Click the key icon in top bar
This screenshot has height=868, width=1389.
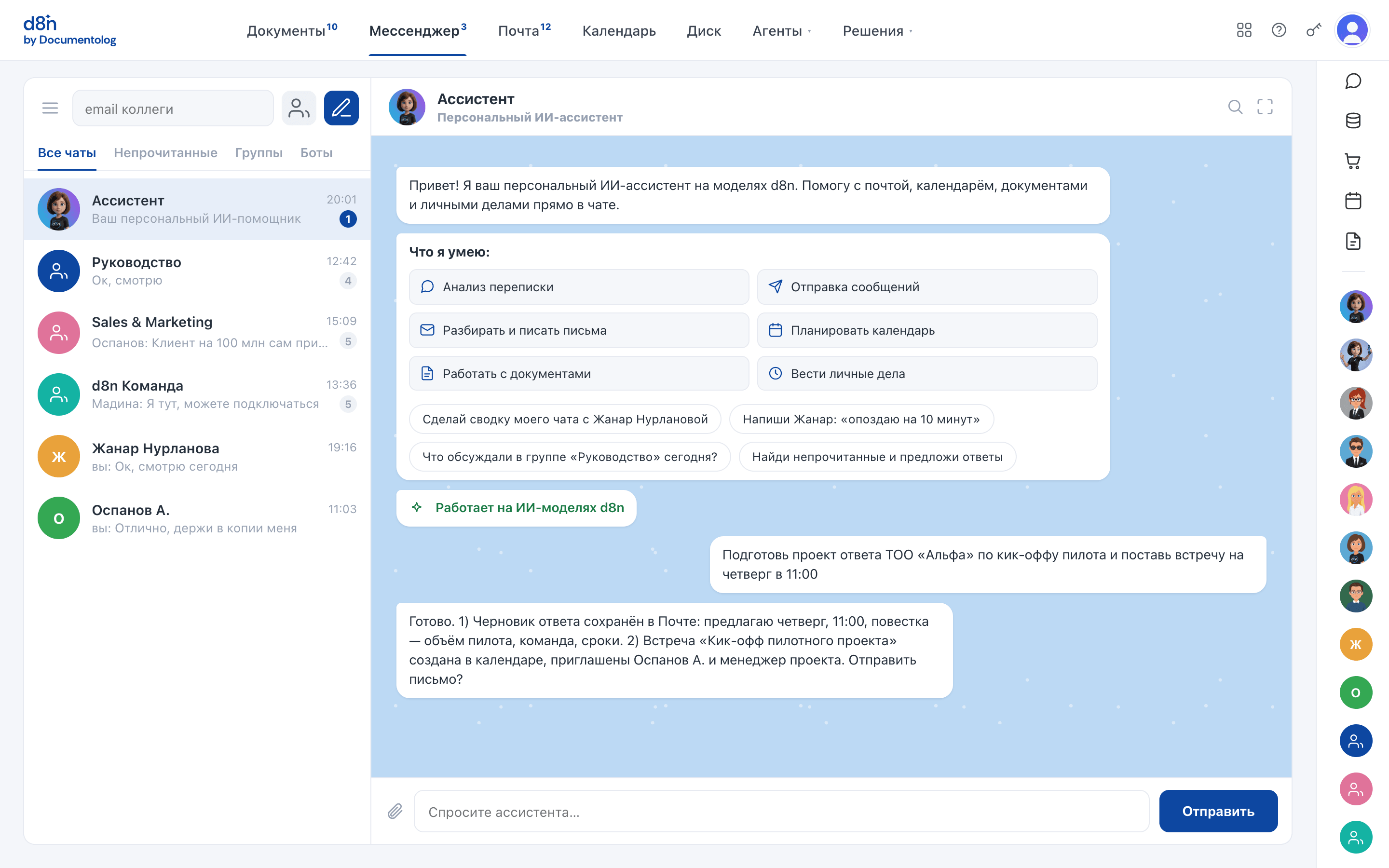tap(1313, 30)
